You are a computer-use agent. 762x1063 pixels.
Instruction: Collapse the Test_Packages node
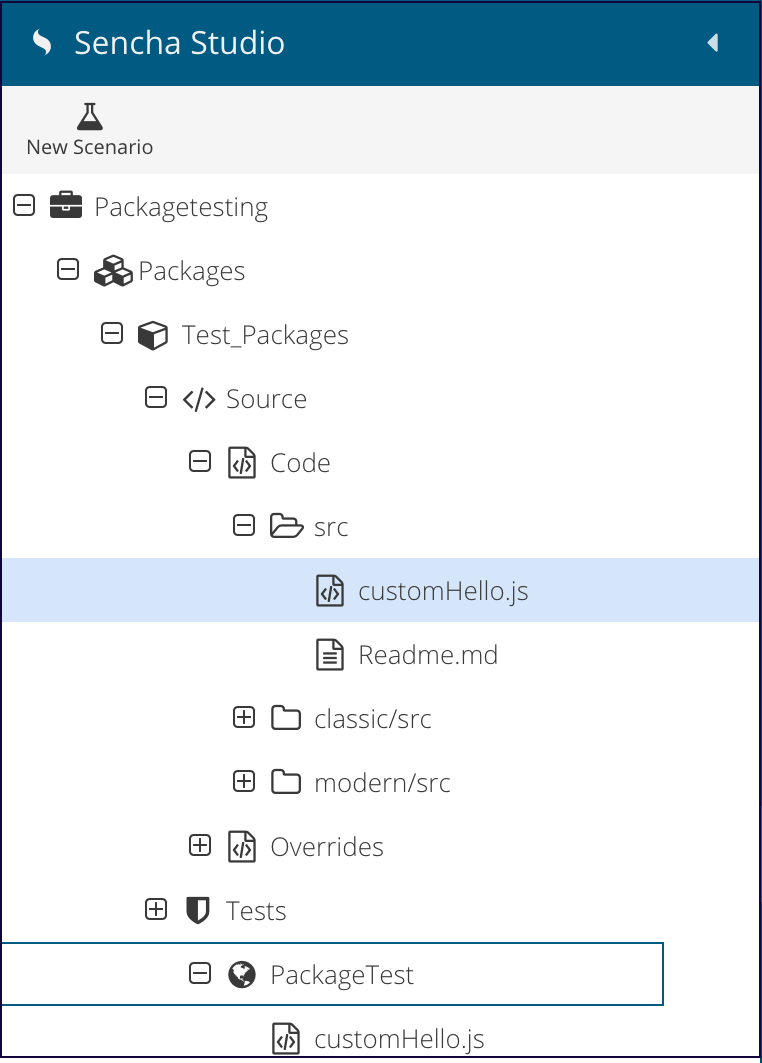point(112,334)
